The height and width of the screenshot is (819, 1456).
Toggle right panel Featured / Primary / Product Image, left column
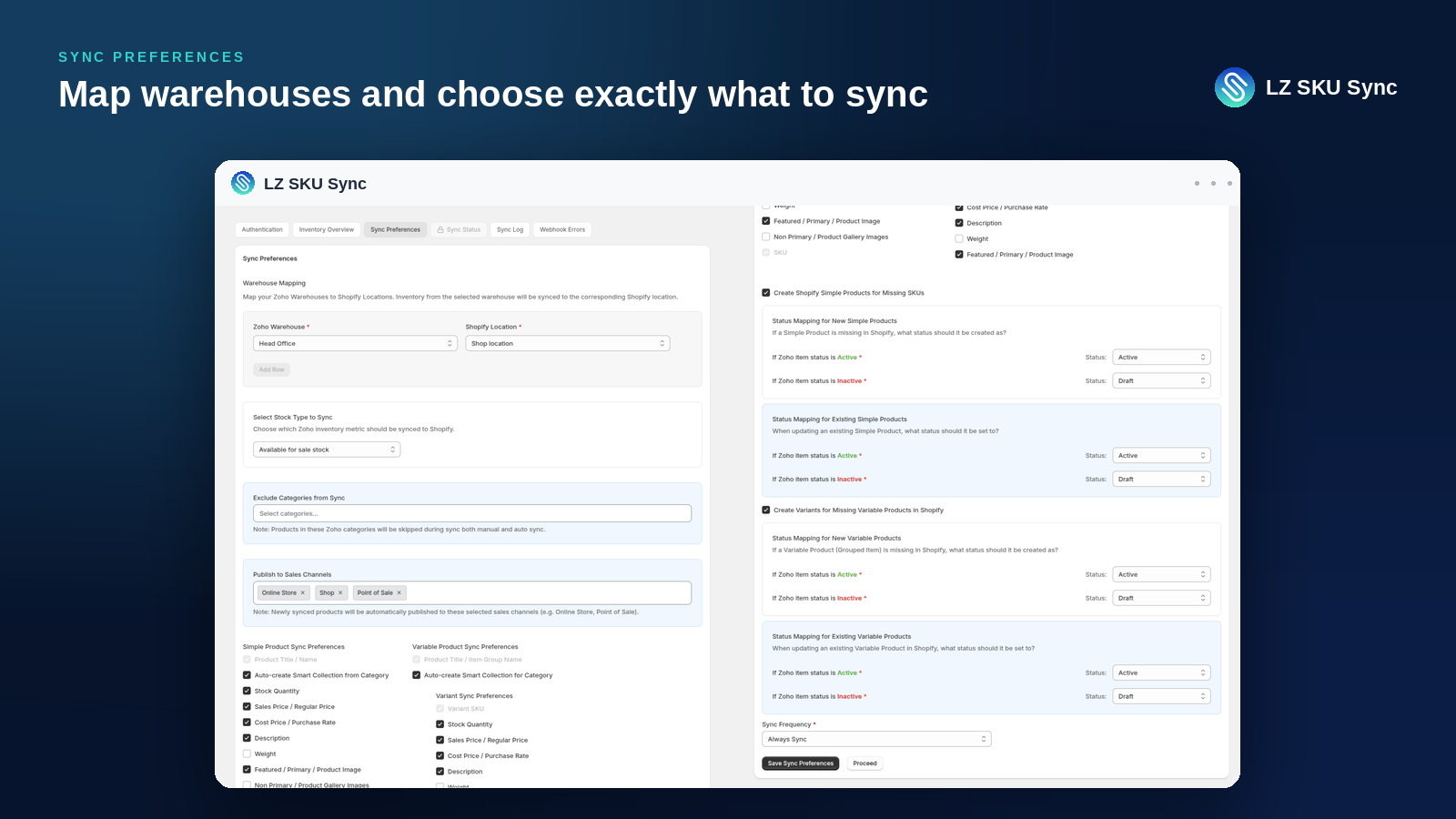point(766,221)
